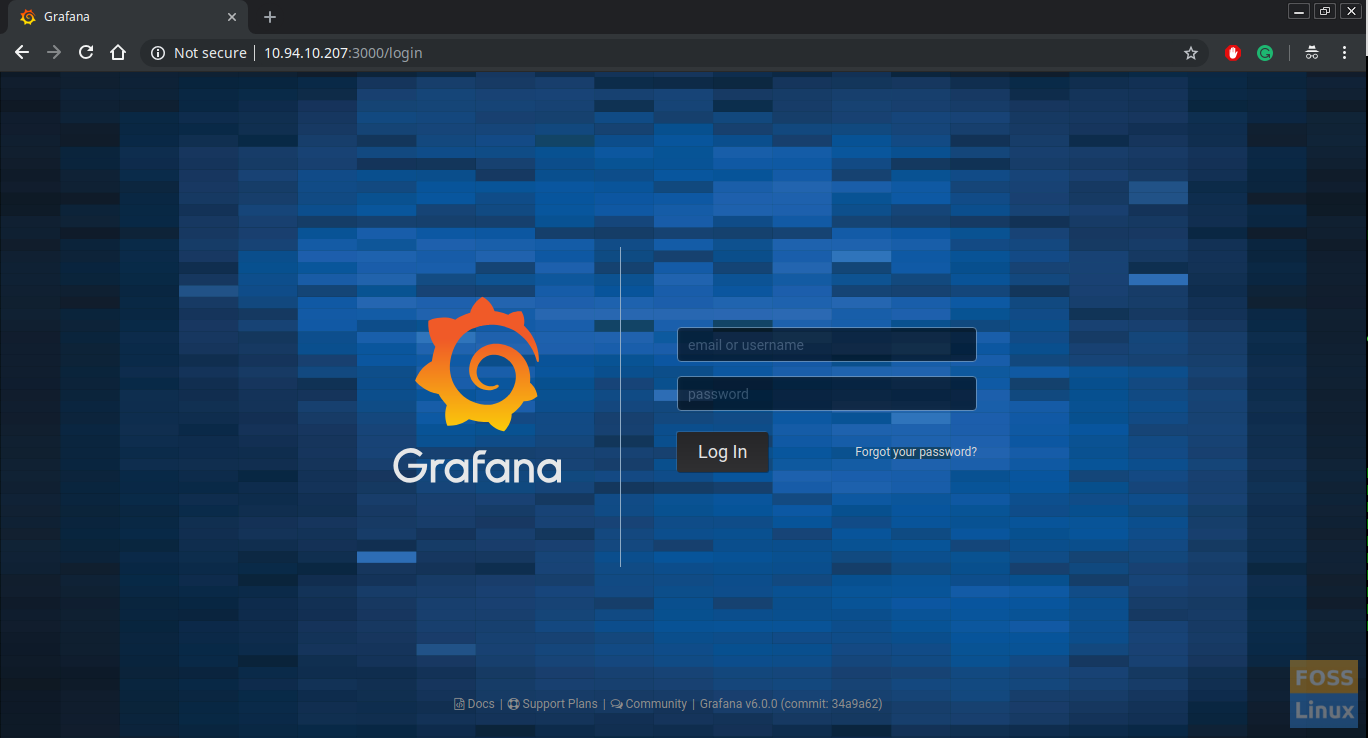This screenshot has width=1368, height=738.
Task: Open Forgot your password link
Action: tap(916, 452)
